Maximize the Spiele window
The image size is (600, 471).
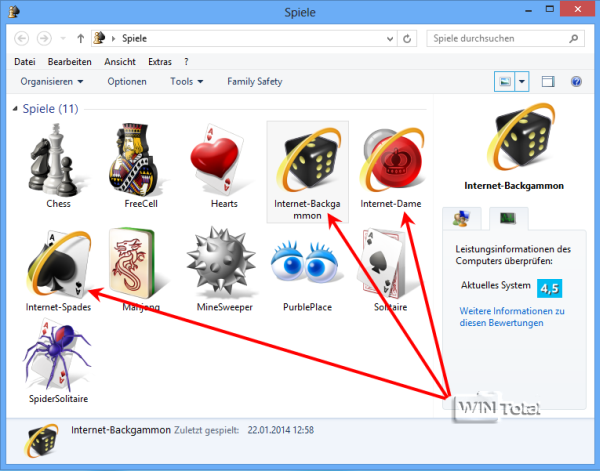click(549, 10)
